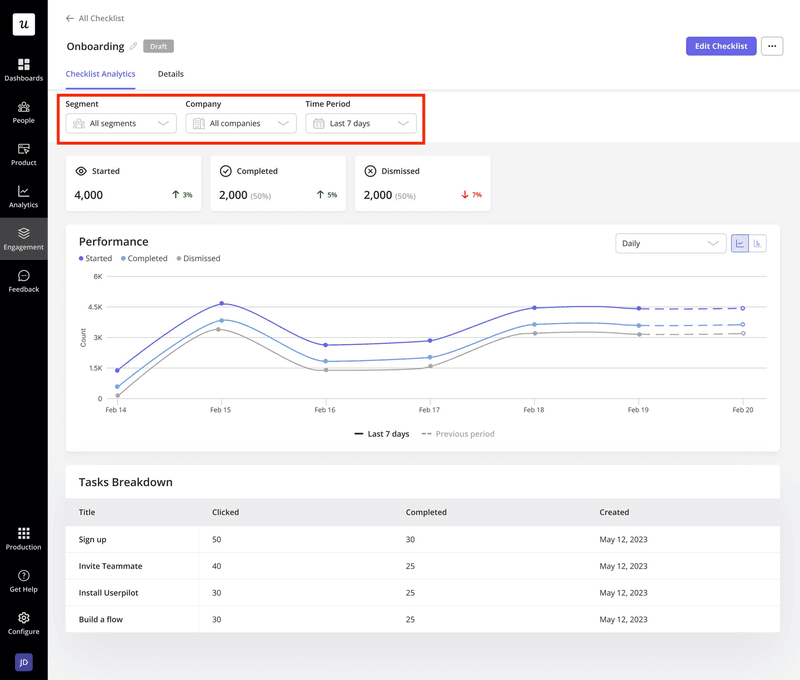This screenshot has height=680, width=800.
Task: Click the Edit Checklist button
Action: click(718, 46)
